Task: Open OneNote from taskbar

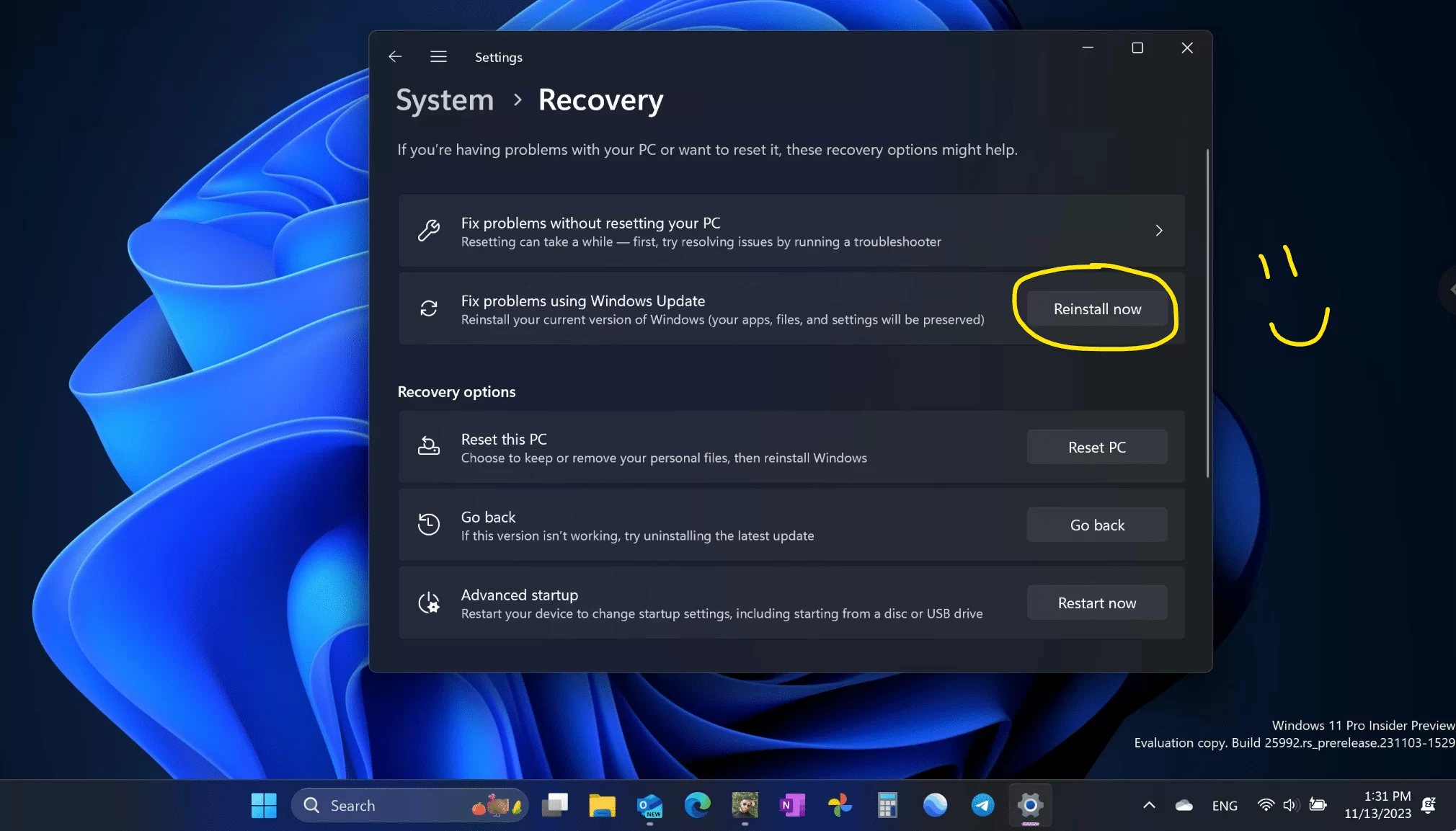Action: (x=792, y=805)
